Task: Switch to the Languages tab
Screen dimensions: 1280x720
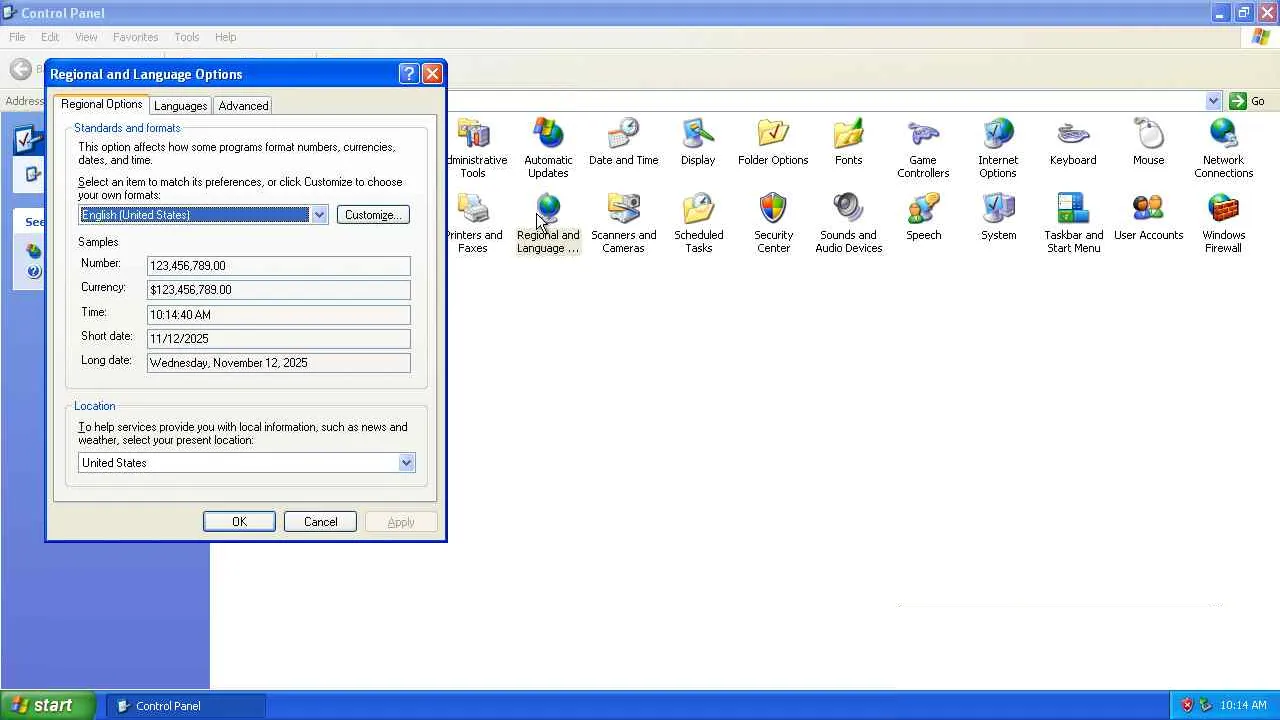Action: pyautogui.click(x=181, y=106)
